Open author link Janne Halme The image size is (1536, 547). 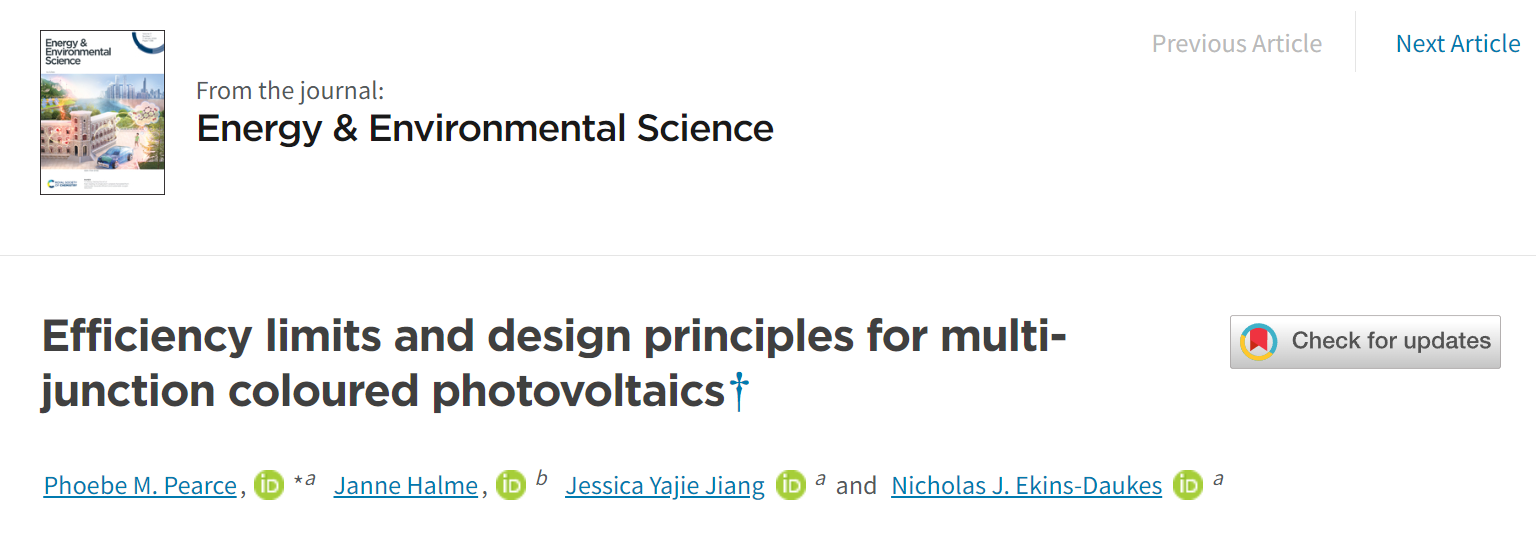point(406,486)
